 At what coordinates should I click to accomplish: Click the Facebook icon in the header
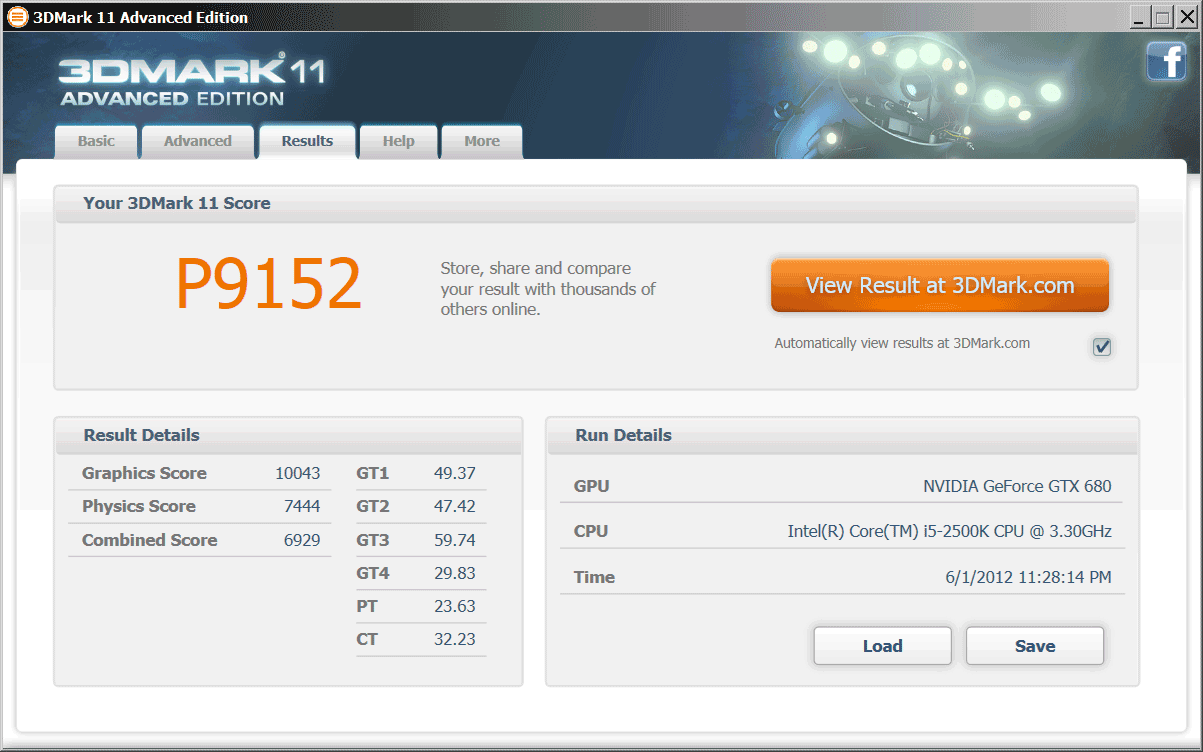tap(1166, 62)
